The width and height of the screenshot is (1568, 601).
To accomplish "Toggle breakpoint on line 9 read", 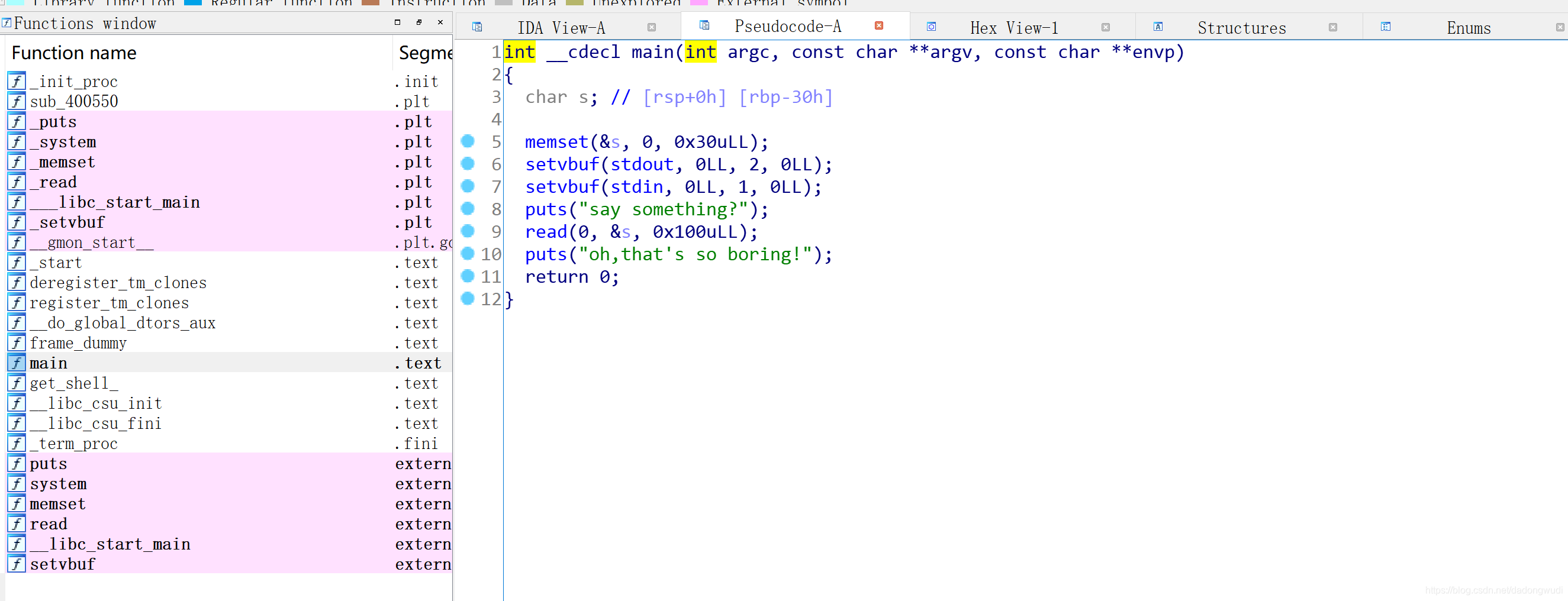I will click(468, 231).
